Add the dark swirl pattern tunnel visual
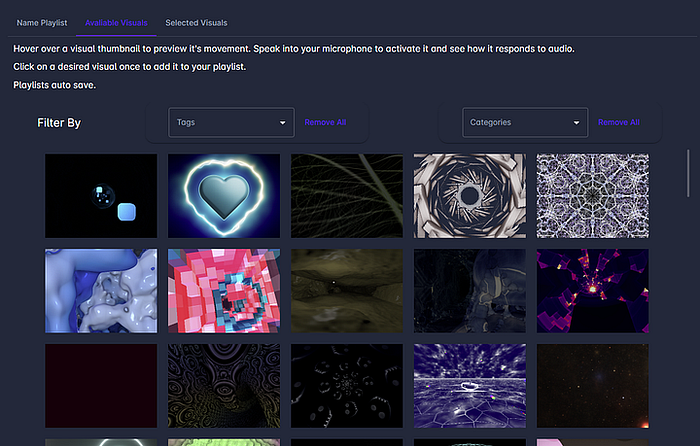 coord(224,386)
